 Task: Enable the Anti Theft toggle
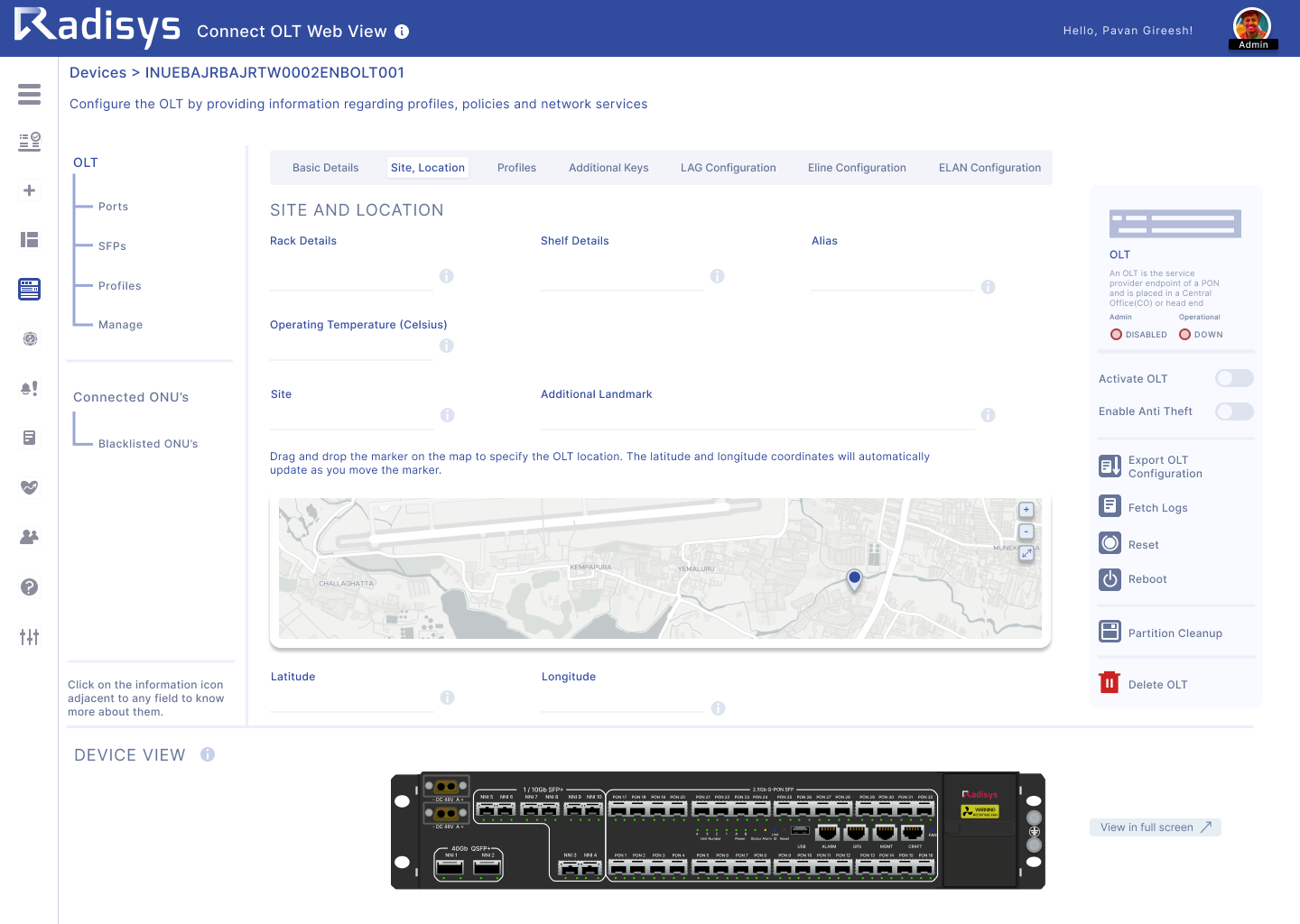pos(1234,411)
